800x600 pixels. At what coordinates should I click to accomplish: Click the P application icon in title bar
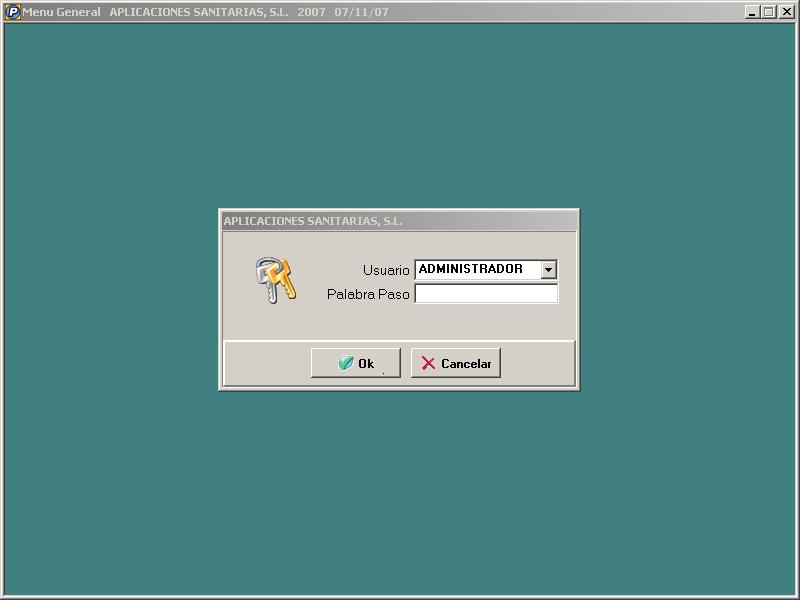[12, 12]
